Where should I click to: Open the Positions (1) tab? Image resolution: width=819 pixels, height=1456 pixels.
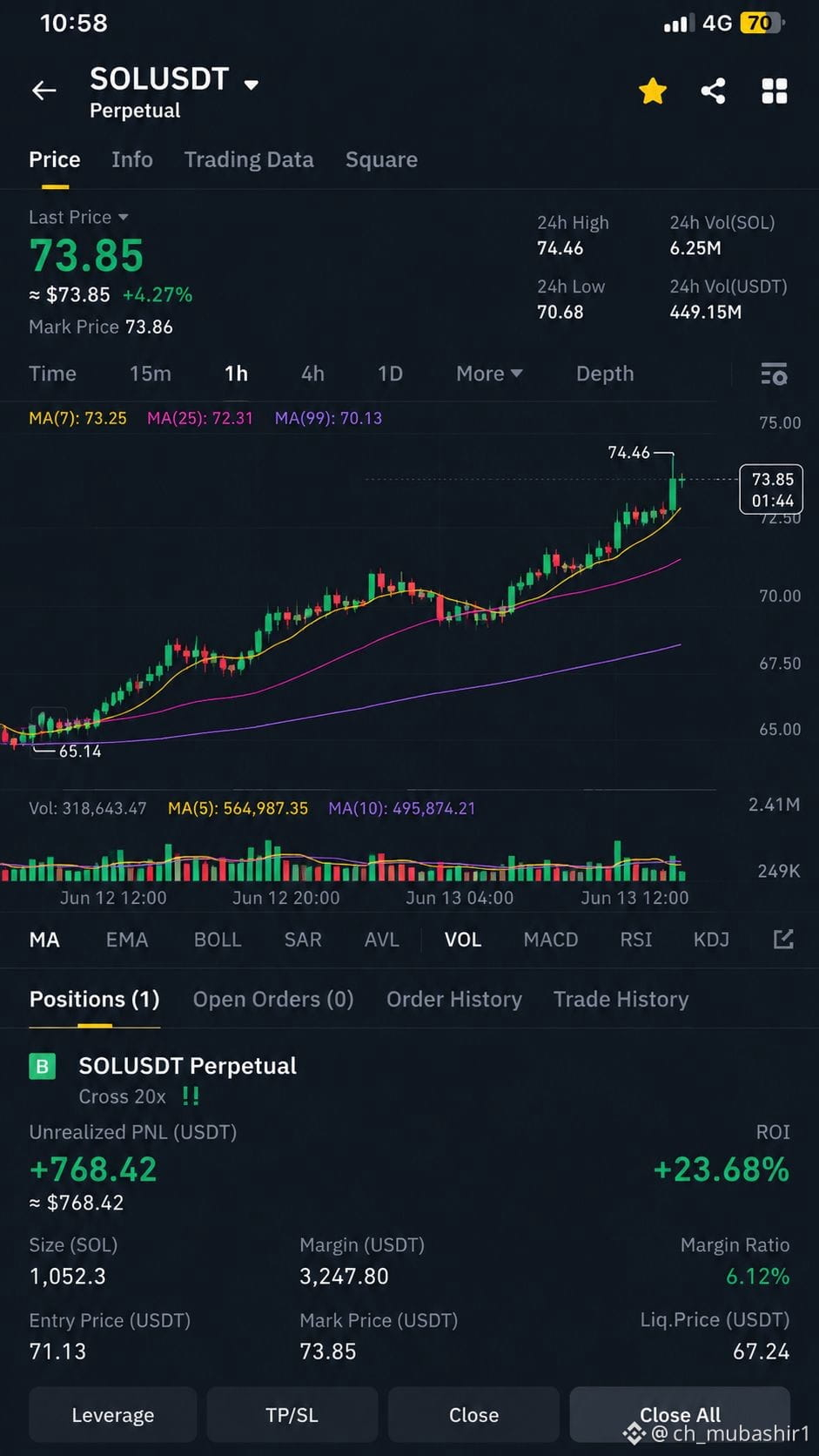pyautogui.click(x=95, y=999)
